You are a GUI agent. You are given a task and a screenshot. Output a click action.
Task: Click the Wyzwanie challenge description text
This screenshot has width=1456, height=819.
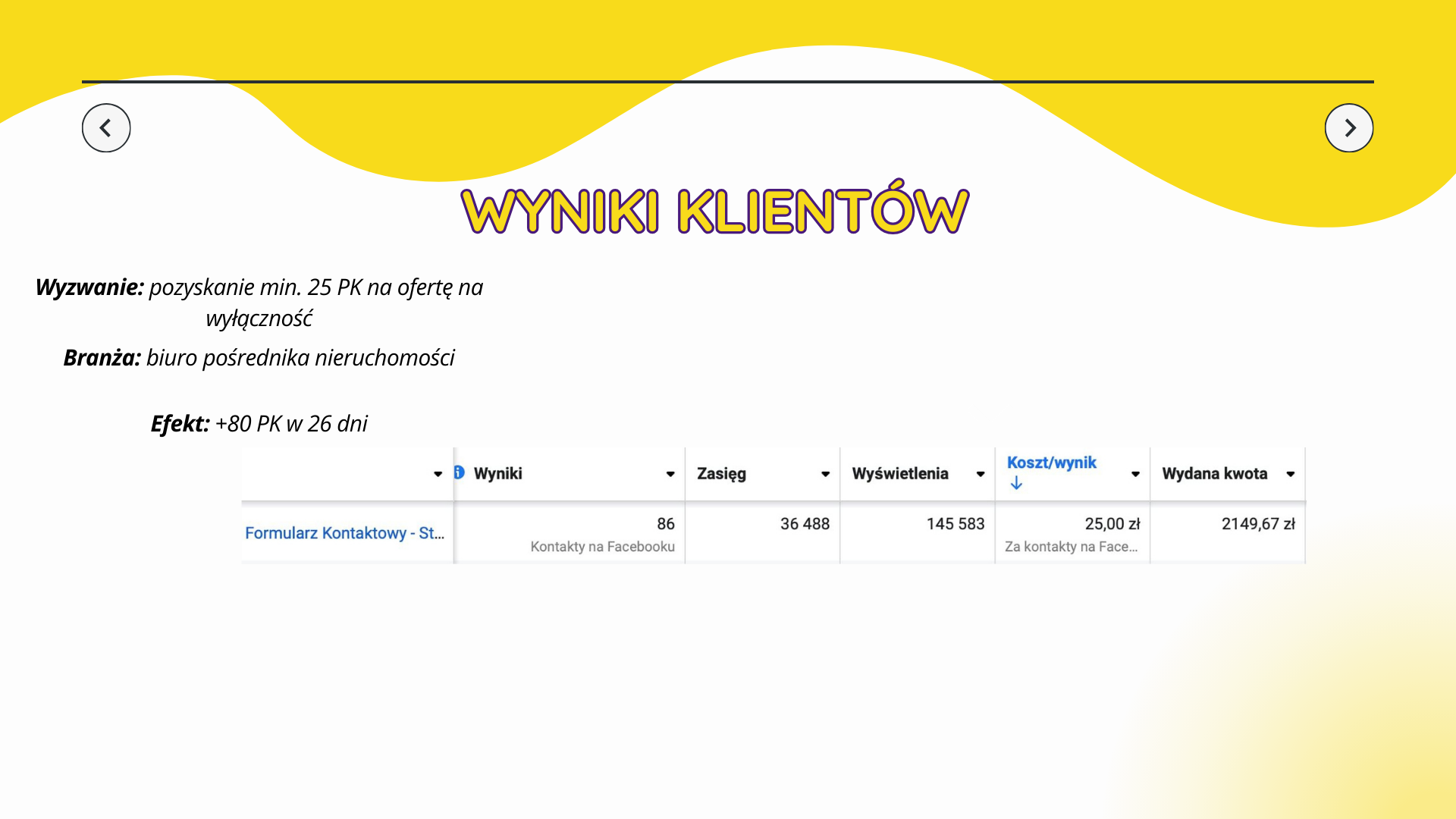259,302
